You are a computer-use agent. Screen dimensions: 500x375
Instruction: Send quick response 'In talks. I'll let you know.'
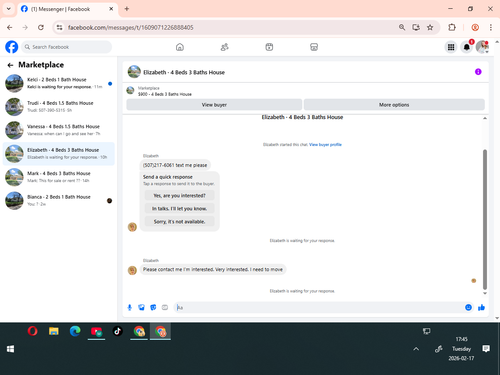(179, 209)
